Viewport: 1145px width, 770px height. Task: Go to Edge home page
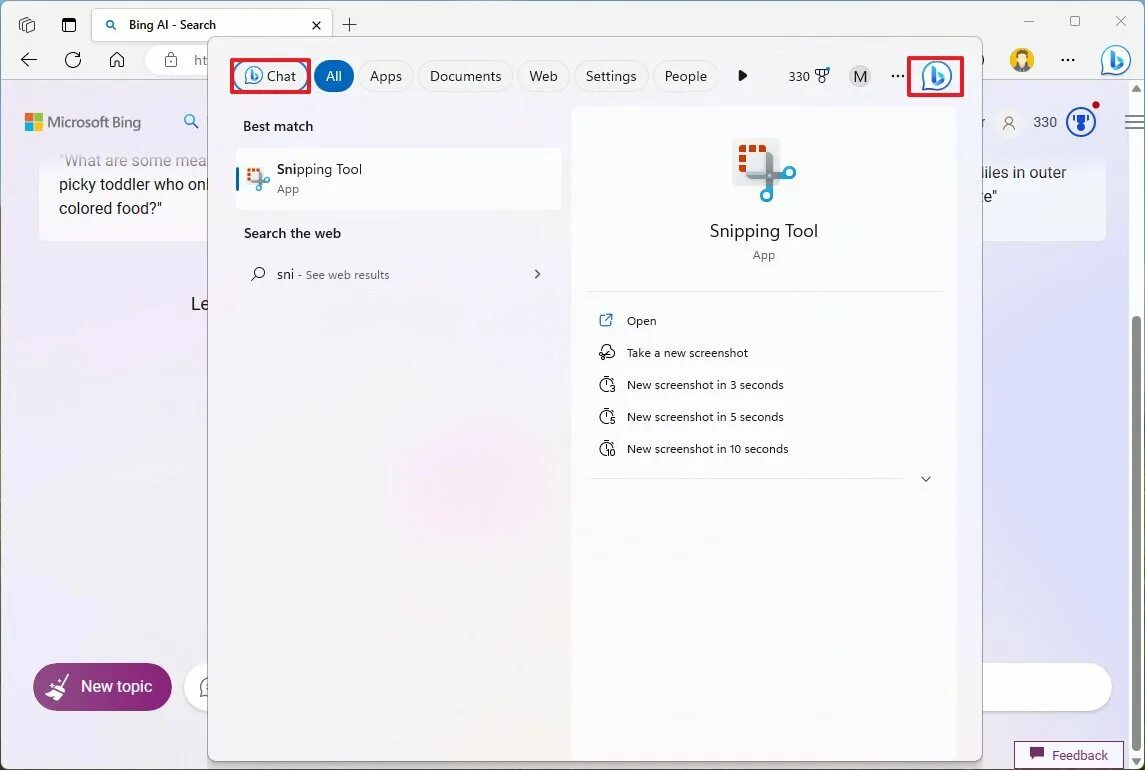coord(117,60)
